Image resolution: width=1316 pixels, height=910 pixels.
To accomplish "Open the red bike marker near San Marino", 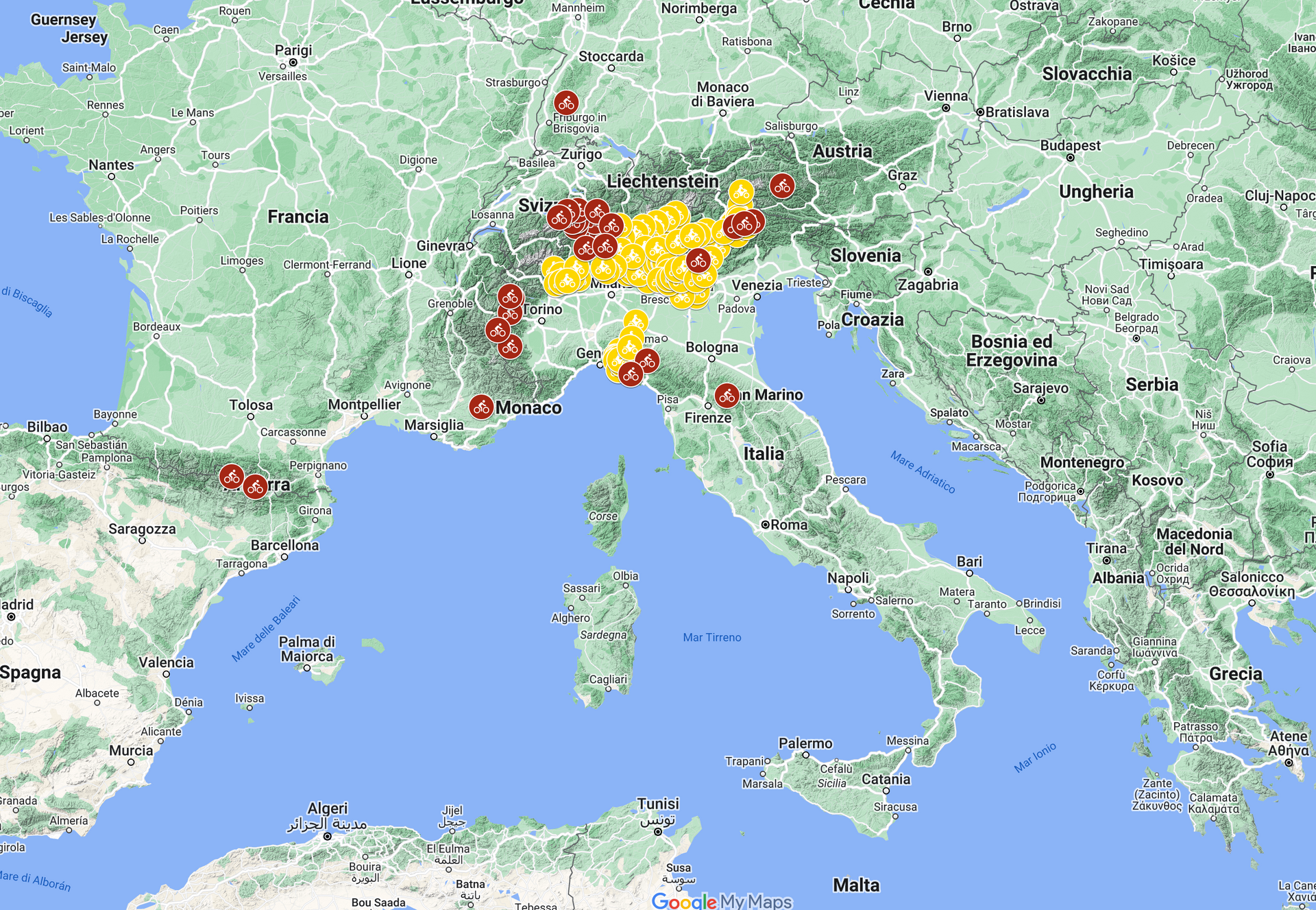I will coord(727,395).
